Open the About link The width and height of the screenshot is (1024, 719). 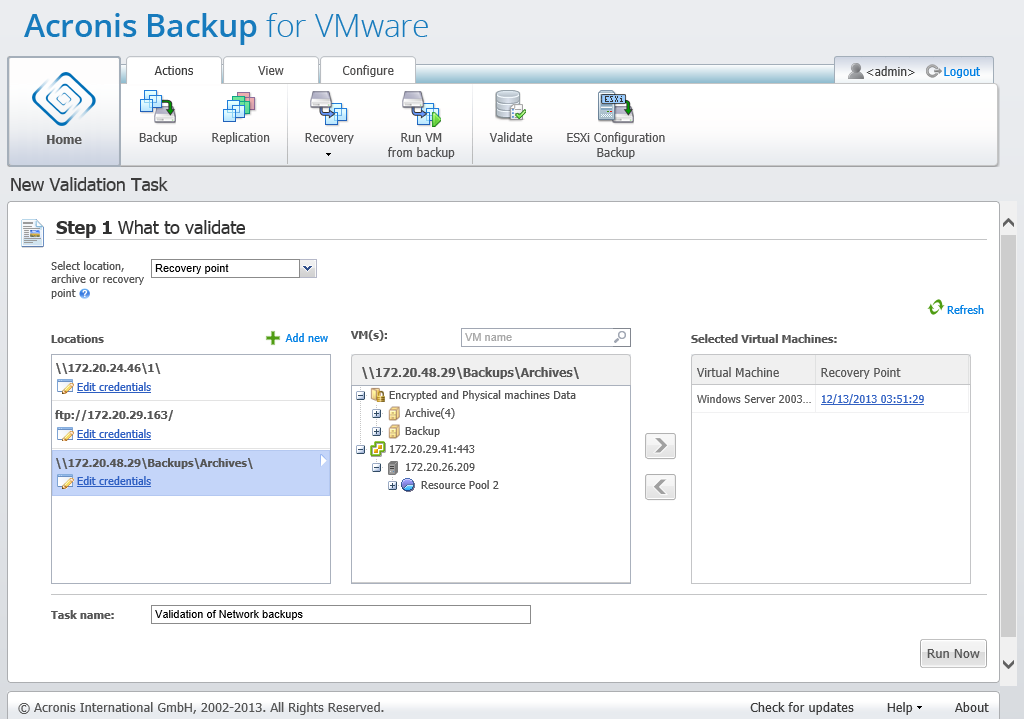tap(971, 707)
